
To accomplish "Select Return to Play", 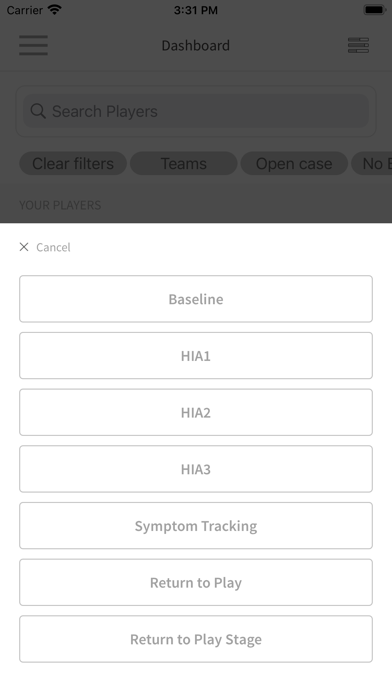I will click(x=196, y=582).
